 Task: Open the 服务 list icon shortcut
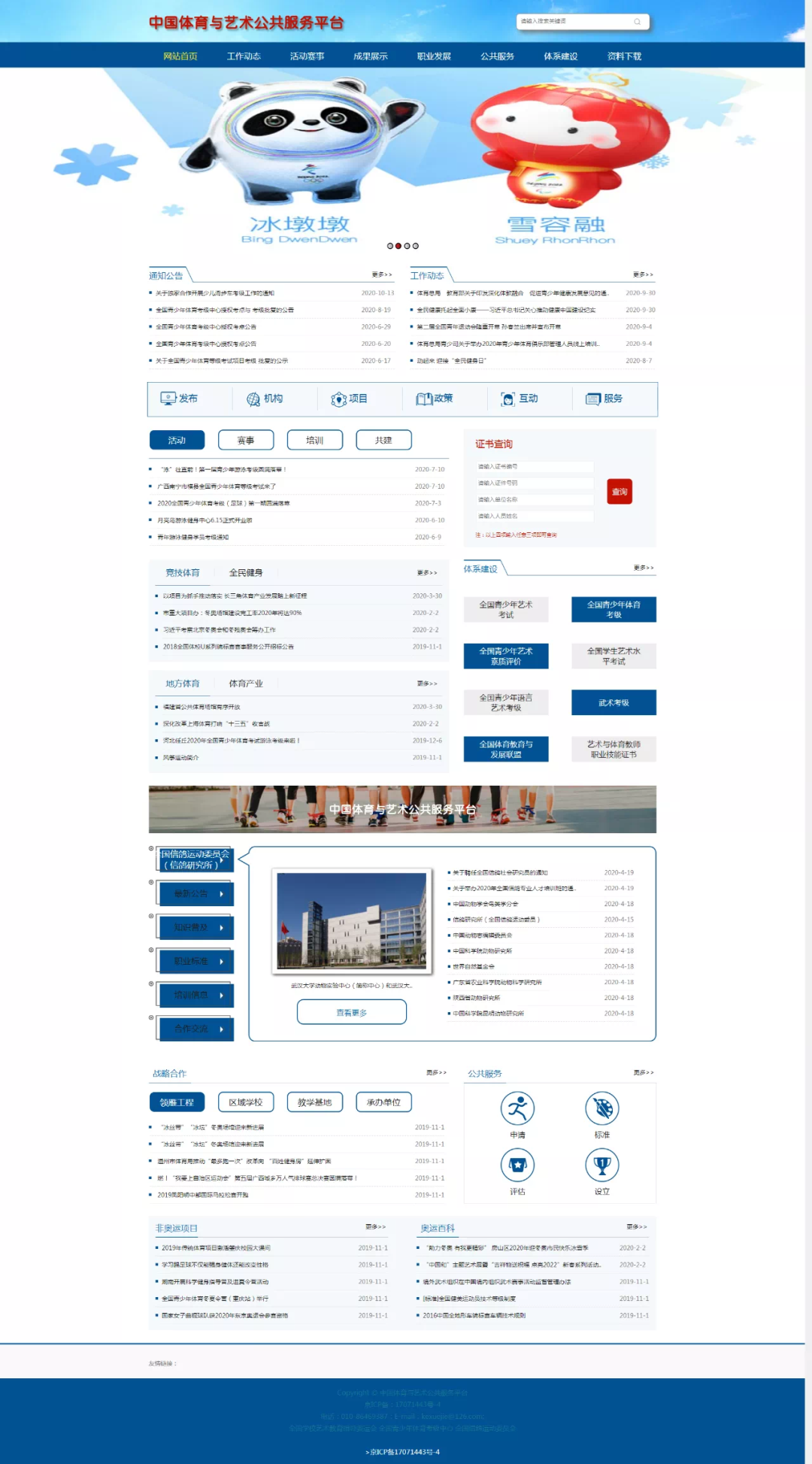click(593, 399)
